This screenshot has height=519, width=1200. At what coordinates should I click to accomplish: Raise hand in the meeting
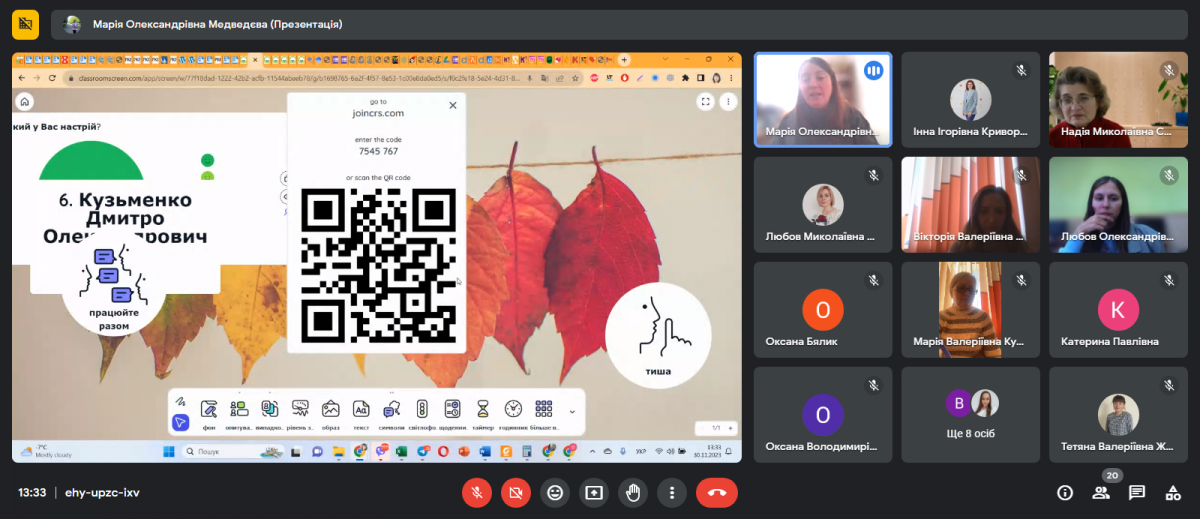[633, 492]
